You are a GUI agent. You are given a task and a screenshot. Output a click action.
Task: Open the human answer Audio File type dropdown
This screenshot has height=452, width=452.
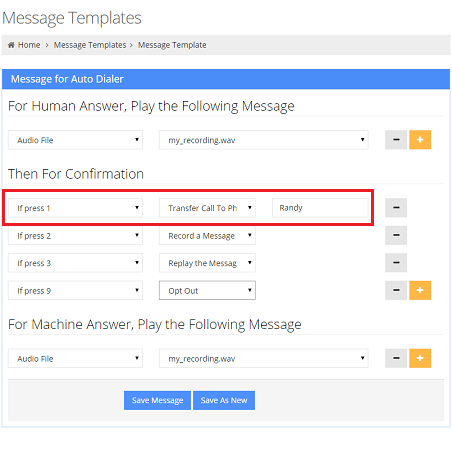pos(75,140)
